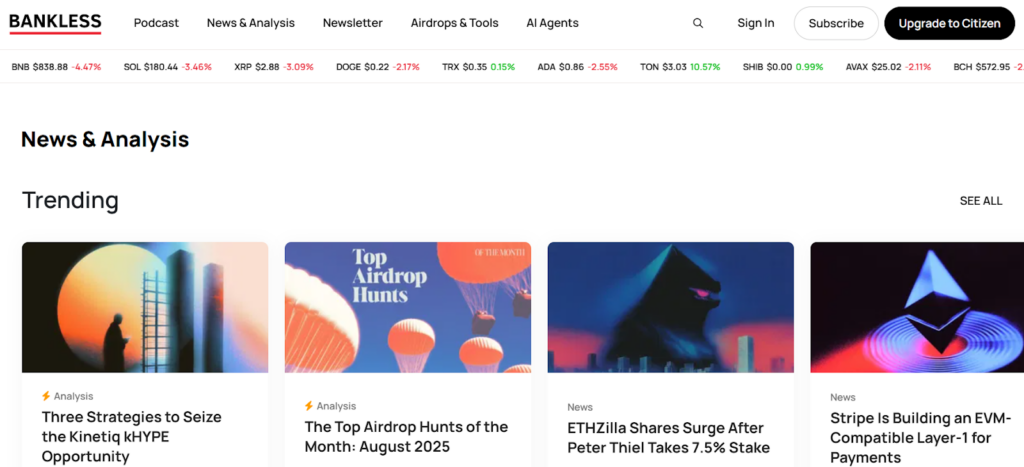The image size is (1024, 467).
Task: Click the Bankless logo
Action: [56, 24]
